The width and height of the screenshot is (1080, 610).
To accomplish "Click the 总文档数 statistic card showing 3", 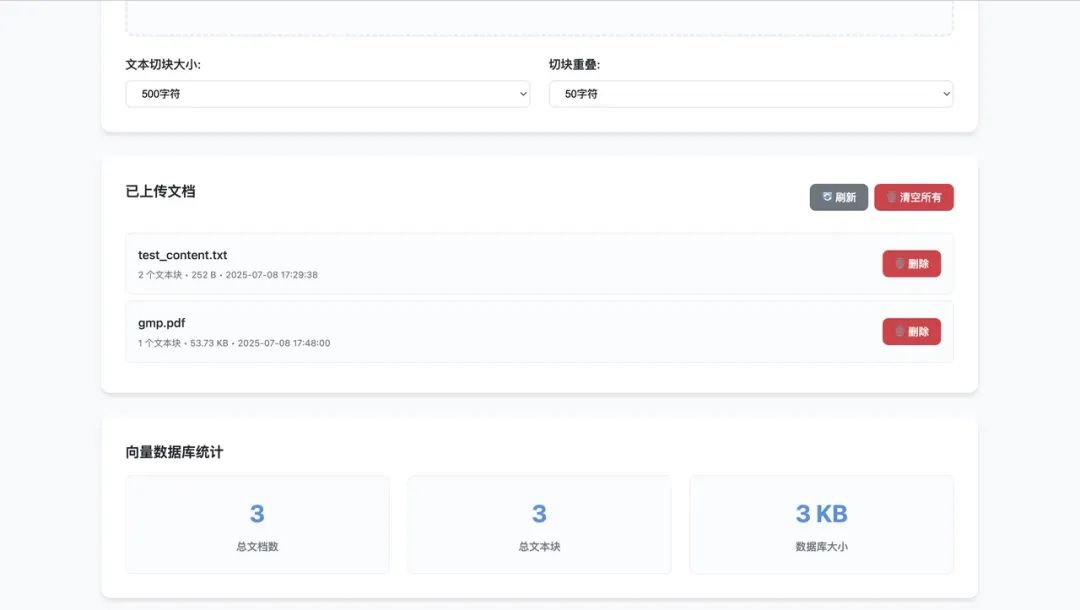I will 257,524.
